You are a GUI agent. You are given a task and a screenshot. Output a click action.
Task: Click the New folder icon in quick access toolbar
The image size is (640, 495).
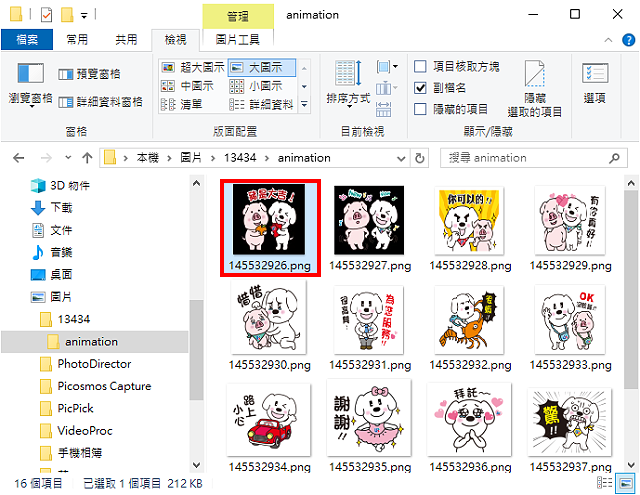67,15
